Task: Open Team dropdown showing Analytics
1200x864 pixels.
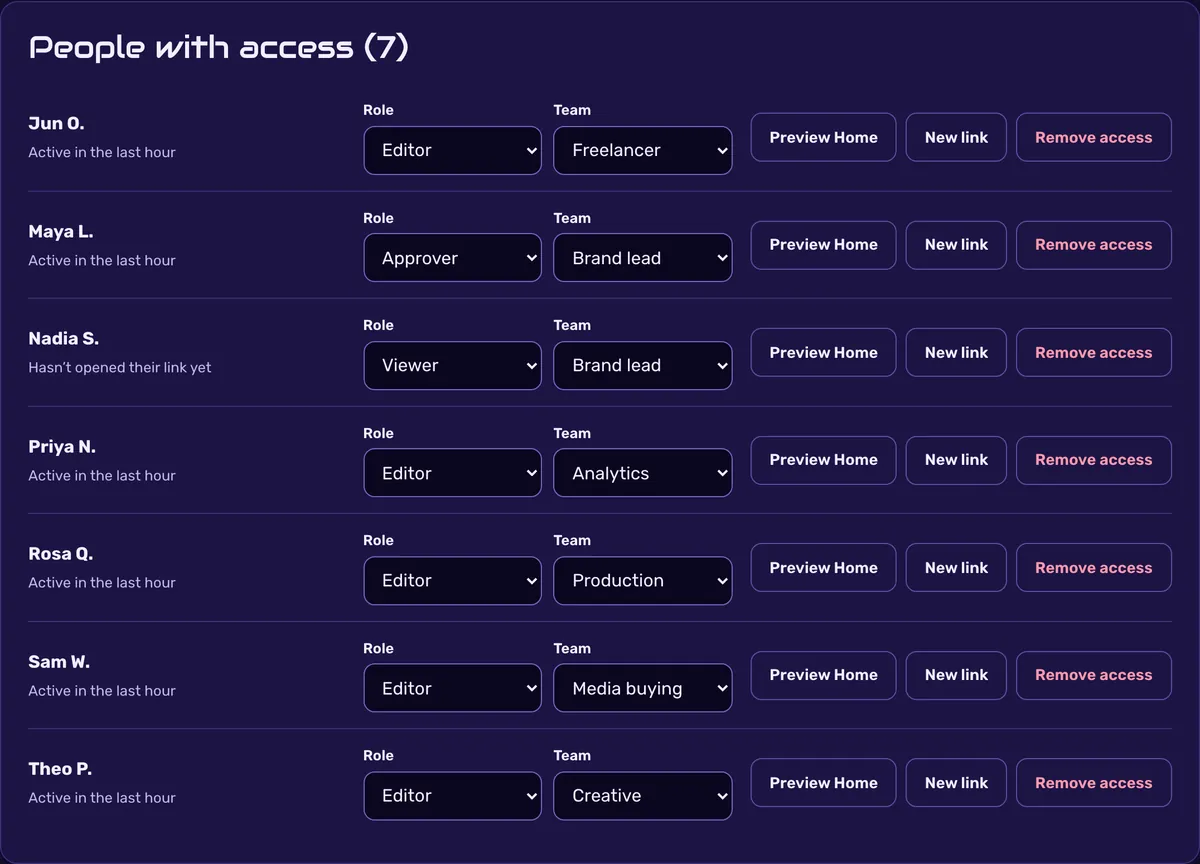Action: pyautogui.click(x=642, y=473)
